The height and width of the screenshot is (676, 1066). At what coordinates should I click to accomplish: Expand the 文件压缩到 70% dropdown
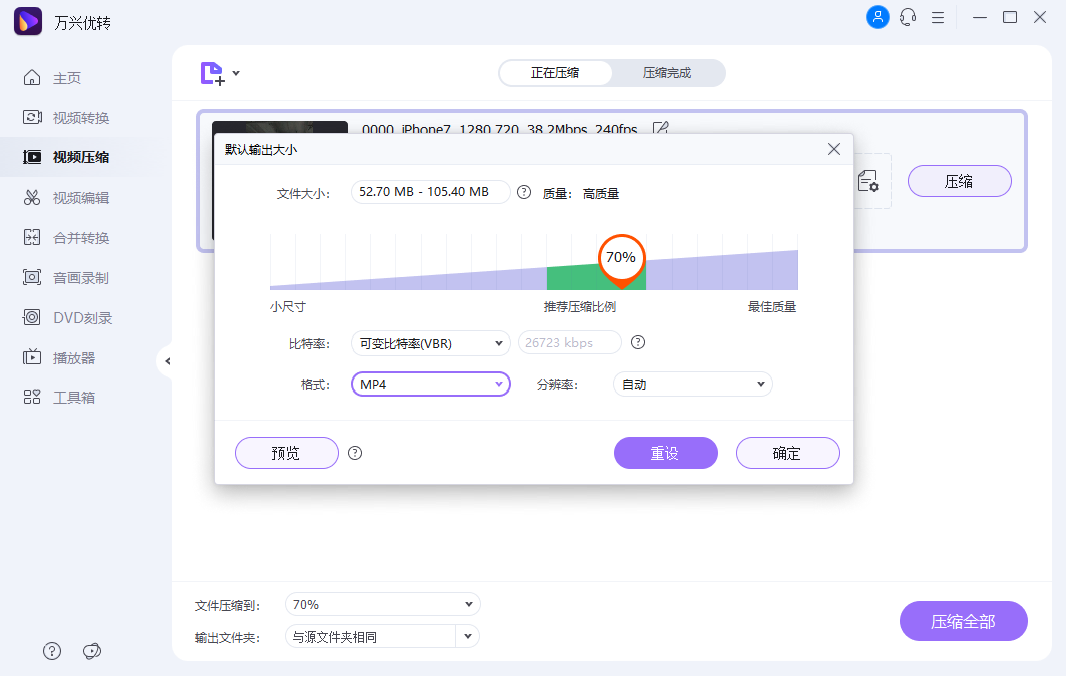click(x=382, y=604)
